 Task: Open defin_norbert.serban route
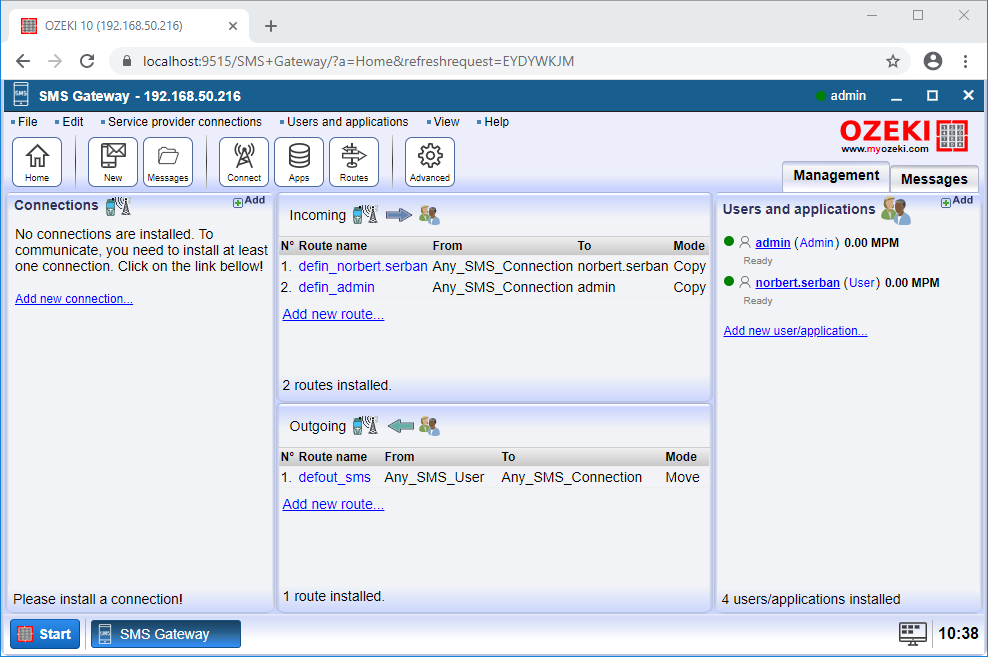[363, 266]
